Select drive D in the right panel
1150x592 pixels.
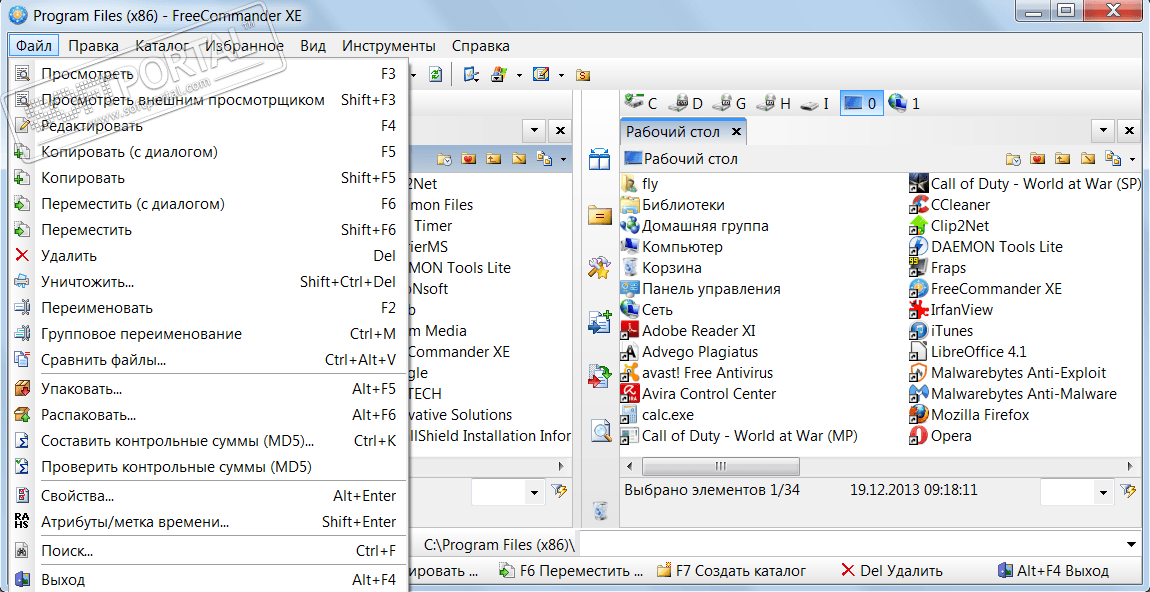pos(688,103)
